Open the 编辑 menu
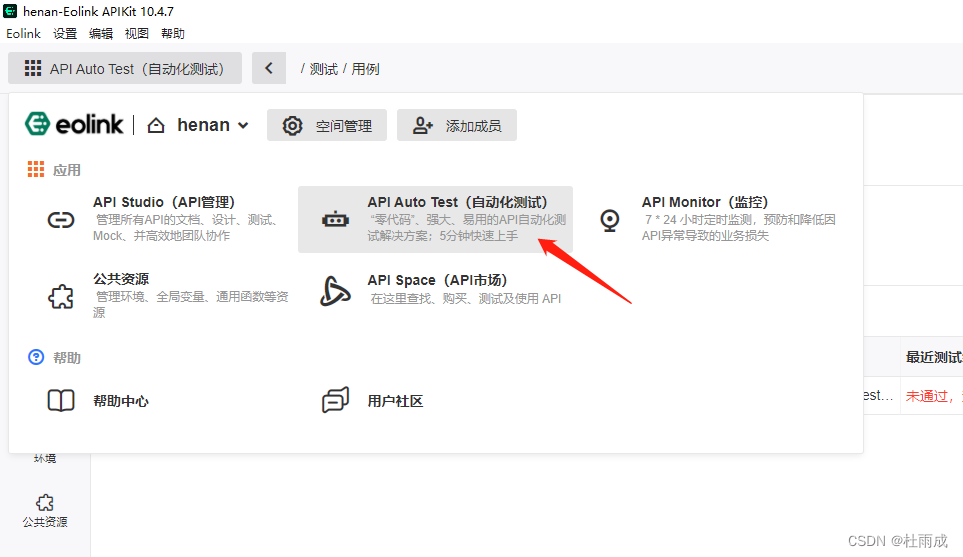 tap(101, 34)
